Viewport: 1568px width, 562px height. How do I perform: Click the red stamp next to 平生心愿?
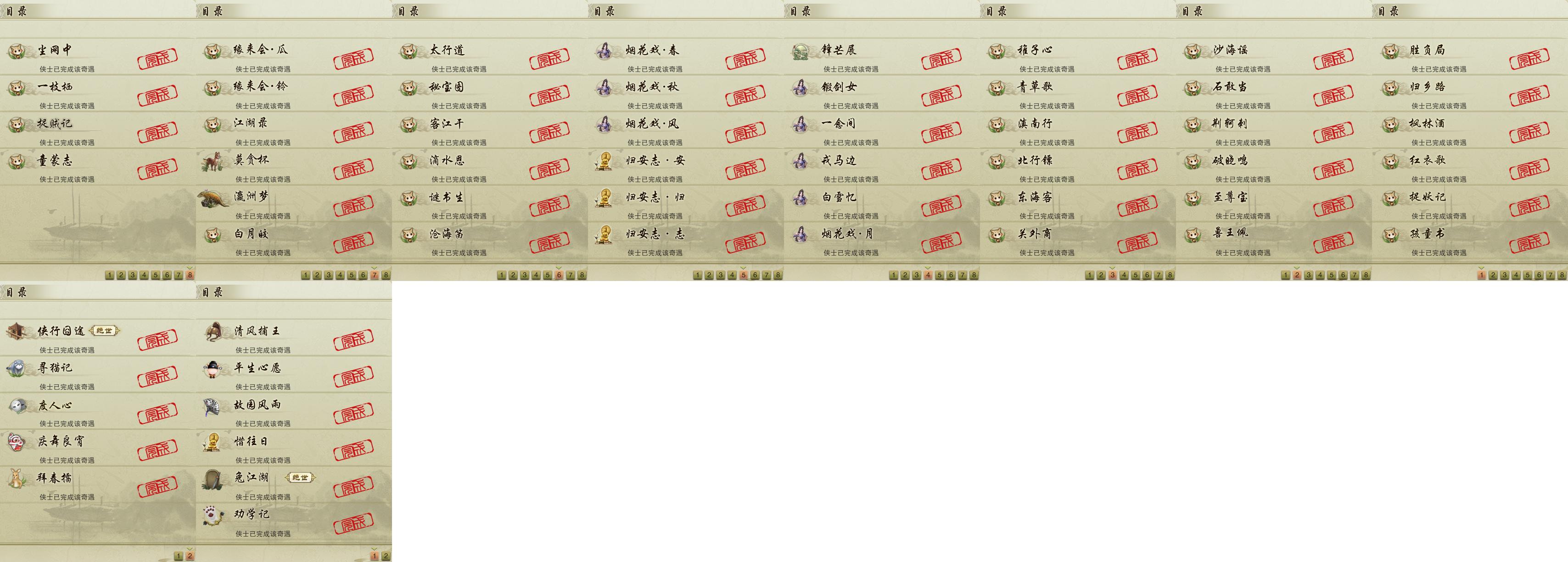point(353,377)
